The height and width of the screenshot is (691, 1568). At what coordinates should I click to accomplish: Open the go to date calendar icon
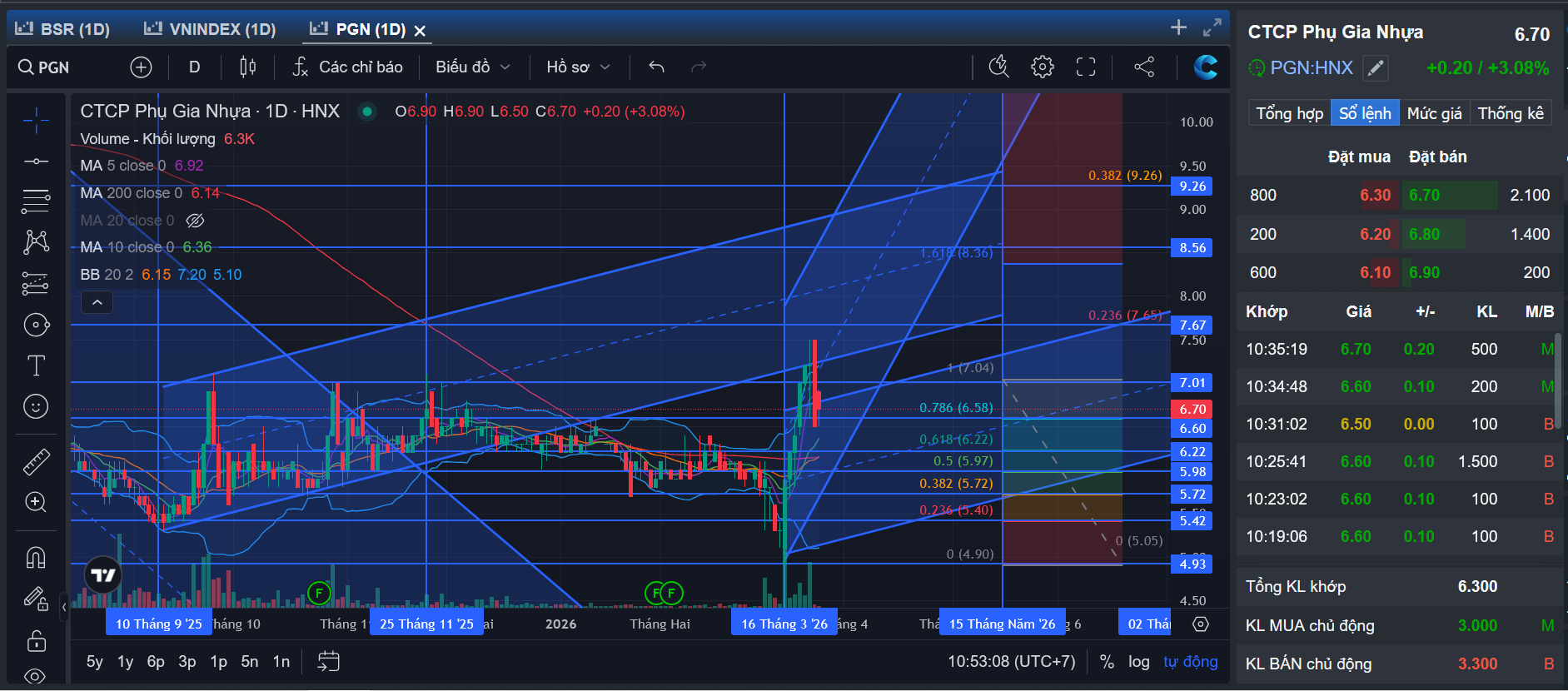pos(329,662)
